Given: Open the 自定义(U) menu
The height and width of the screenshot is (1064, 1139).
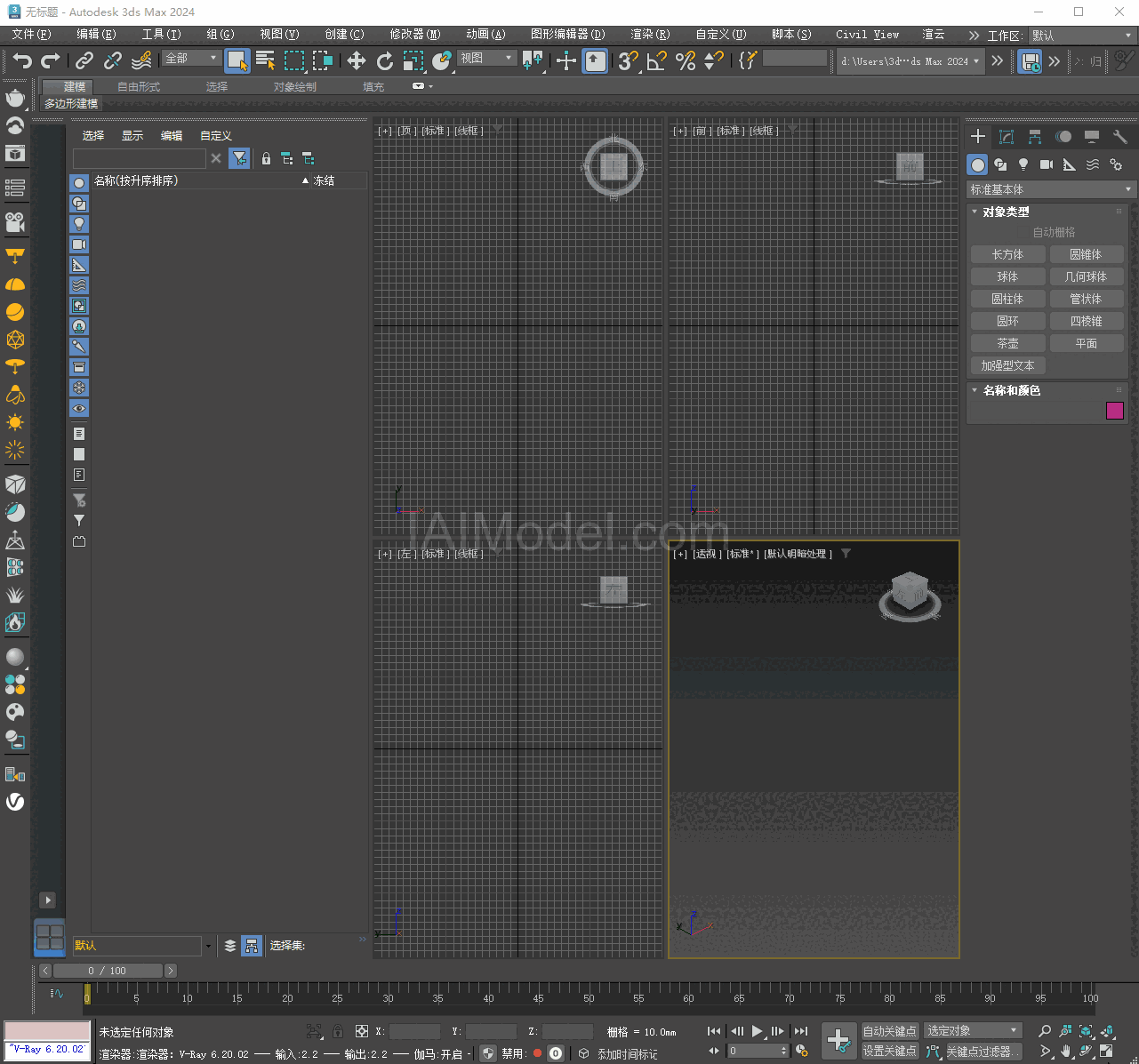Looking at the screenshot, I should [x=720, y=34].
